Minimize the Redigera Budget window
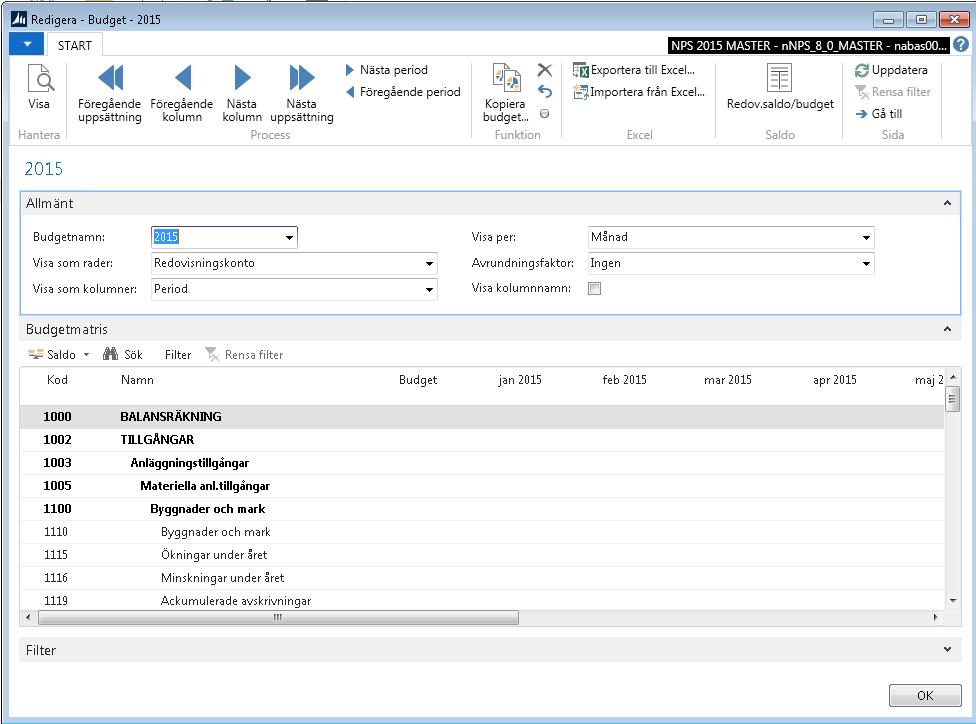 tap(888, 20)
